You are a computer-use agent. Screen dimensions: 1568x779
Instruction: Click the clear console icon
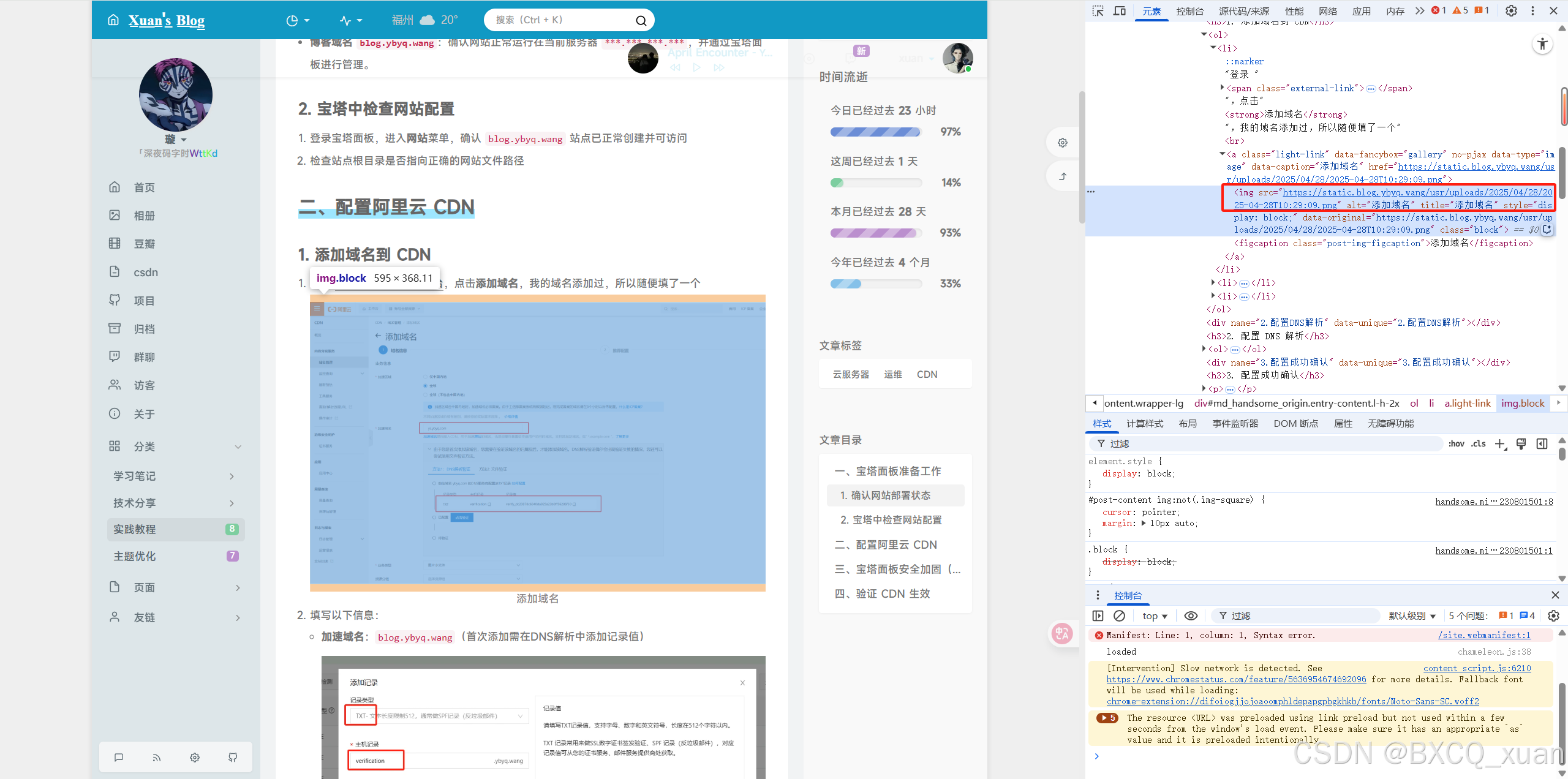[1119, 615]
